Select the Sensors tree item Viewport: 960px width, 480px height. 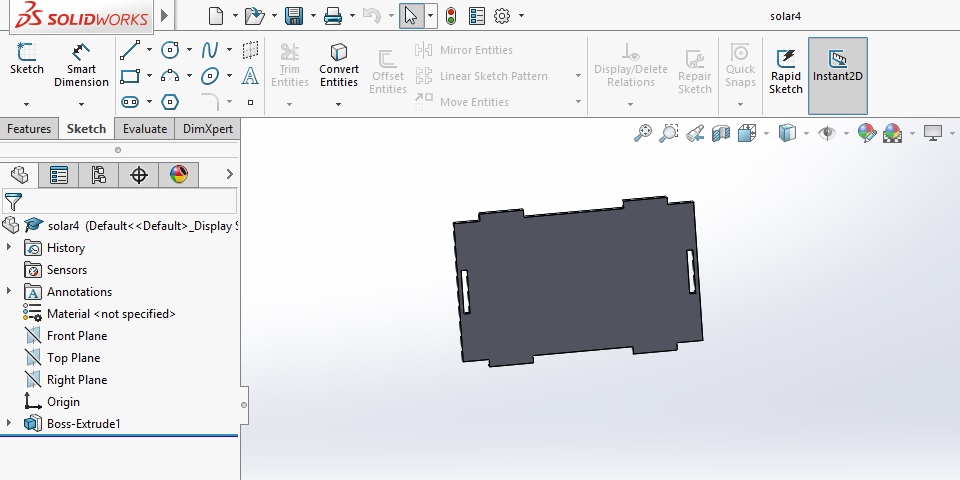click(67, 269)
